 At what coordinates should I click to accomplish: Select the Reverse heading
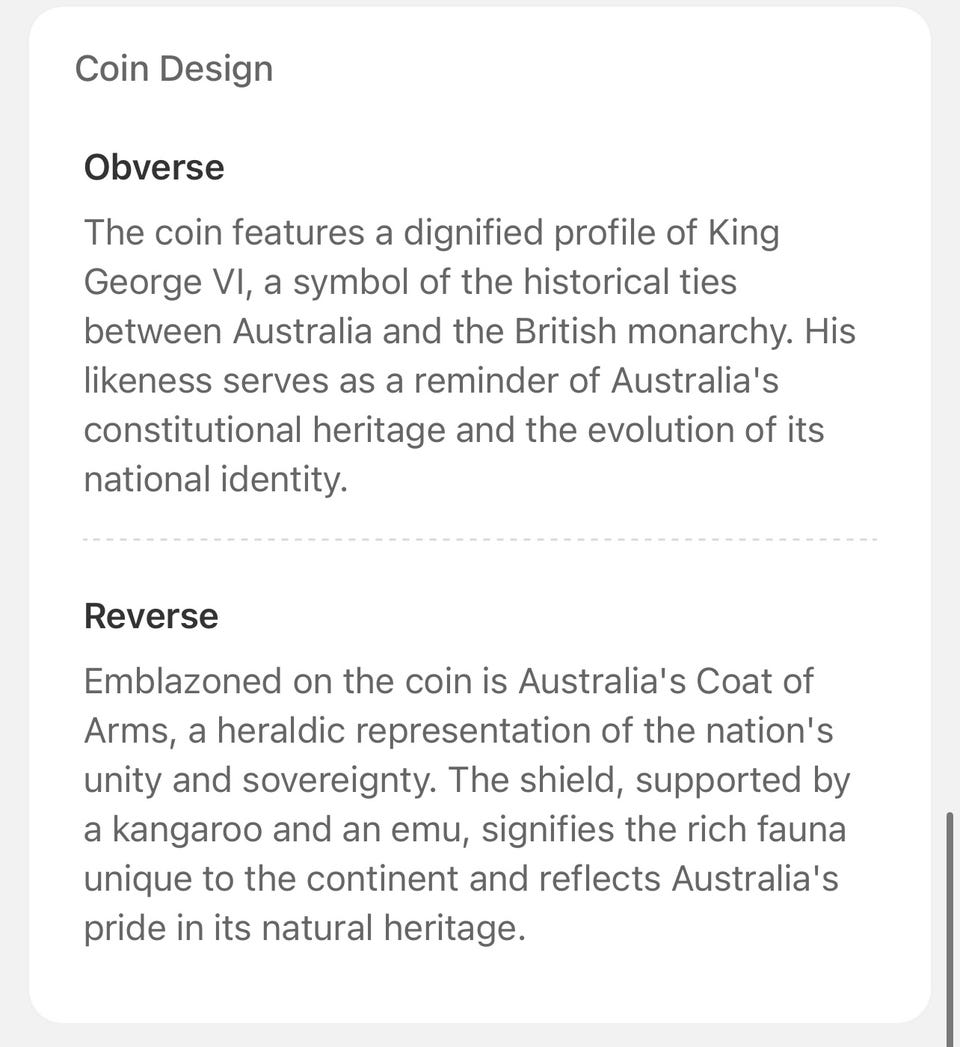tap(151, 616)
